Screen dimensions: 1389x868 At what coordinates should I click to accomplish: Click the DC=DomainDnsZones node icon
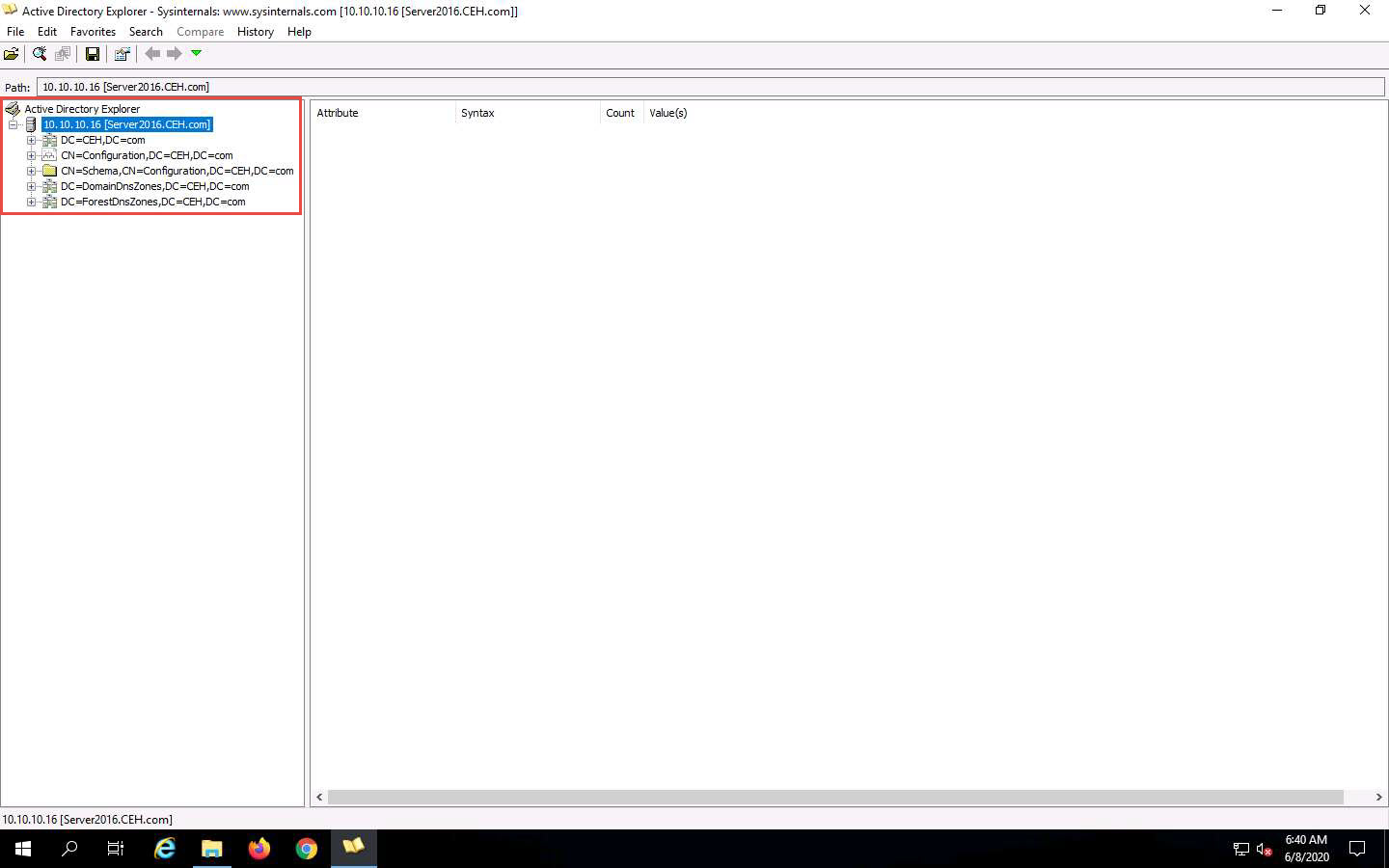pos(49,186)
